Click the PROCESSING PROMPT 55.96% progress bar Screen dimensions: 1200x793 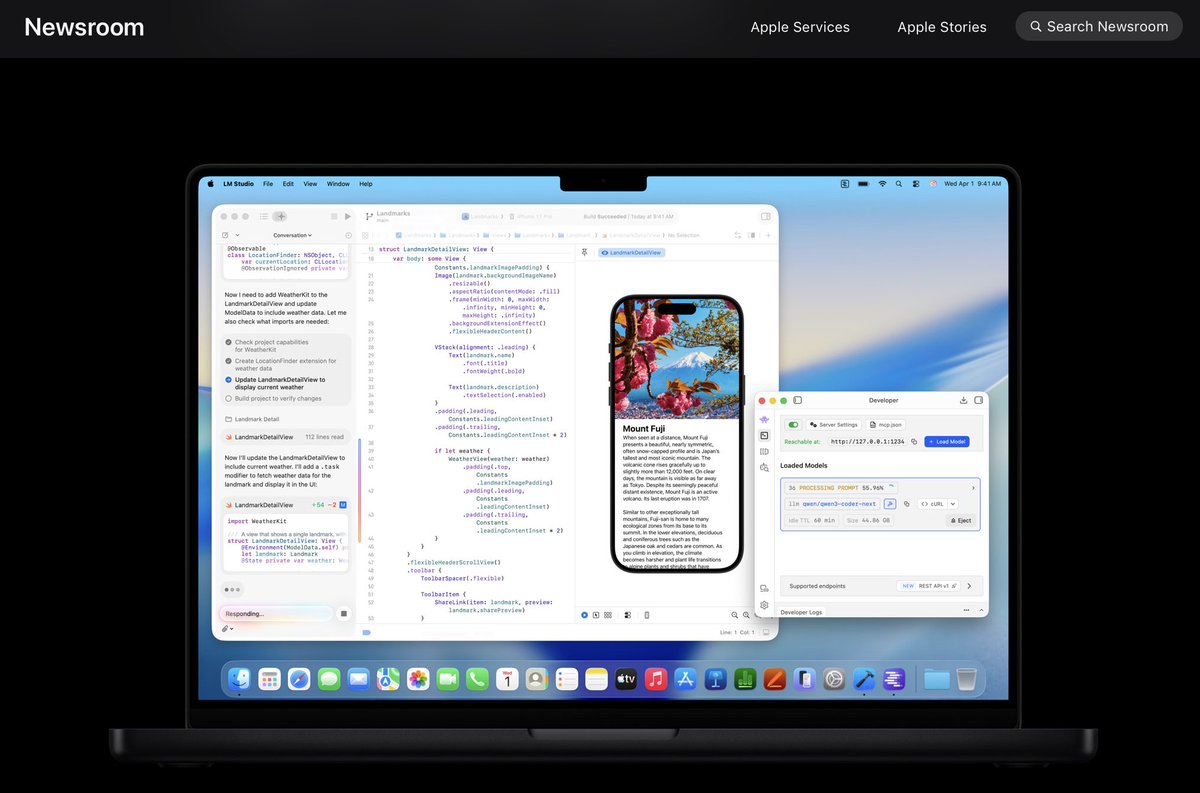click(841, 488)
